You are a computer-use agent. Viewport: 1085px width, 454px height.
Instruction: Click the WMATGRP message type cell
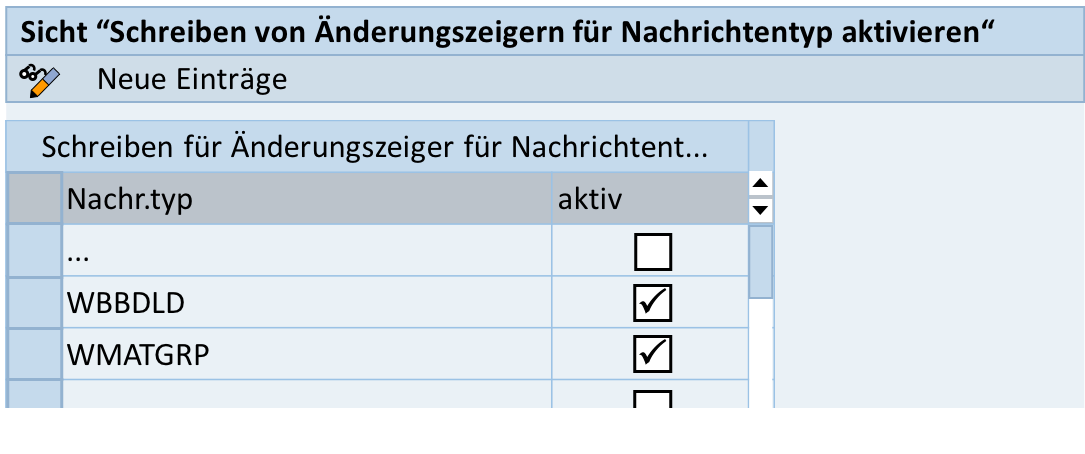pos(306,353)
